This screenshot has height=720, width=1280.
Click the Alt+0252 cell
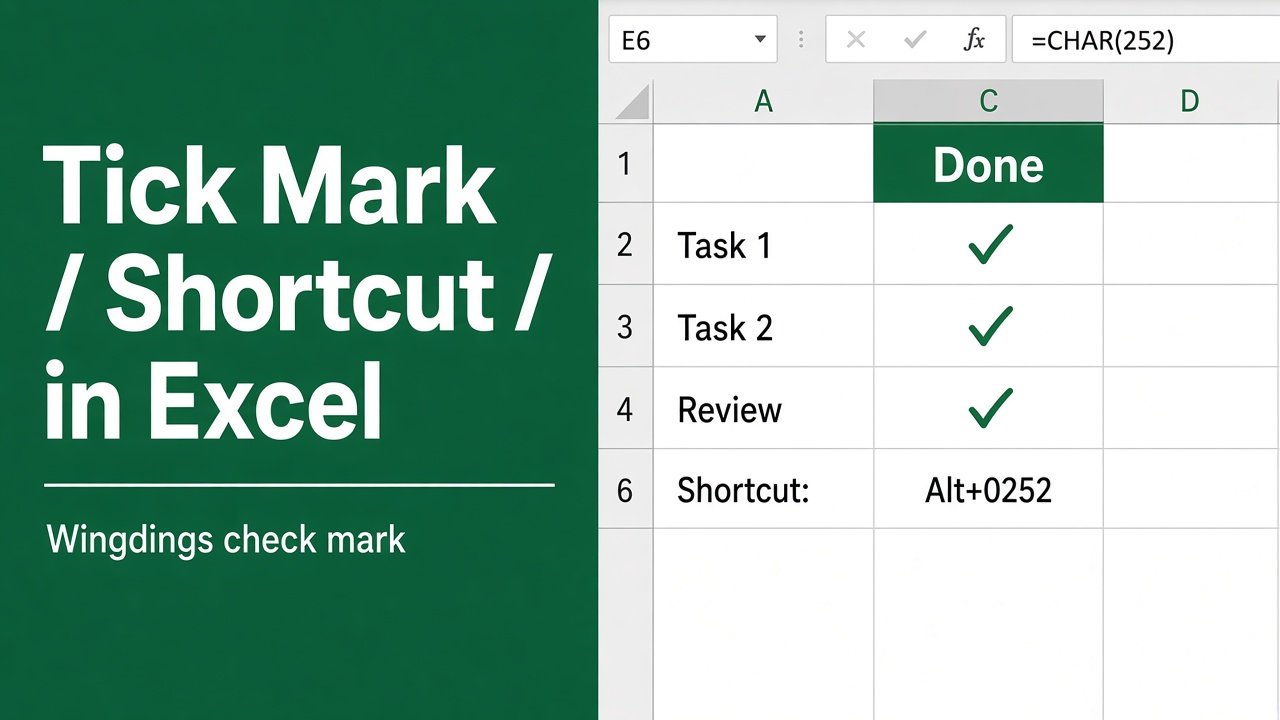pyautogui.click(x=988, y=490)
